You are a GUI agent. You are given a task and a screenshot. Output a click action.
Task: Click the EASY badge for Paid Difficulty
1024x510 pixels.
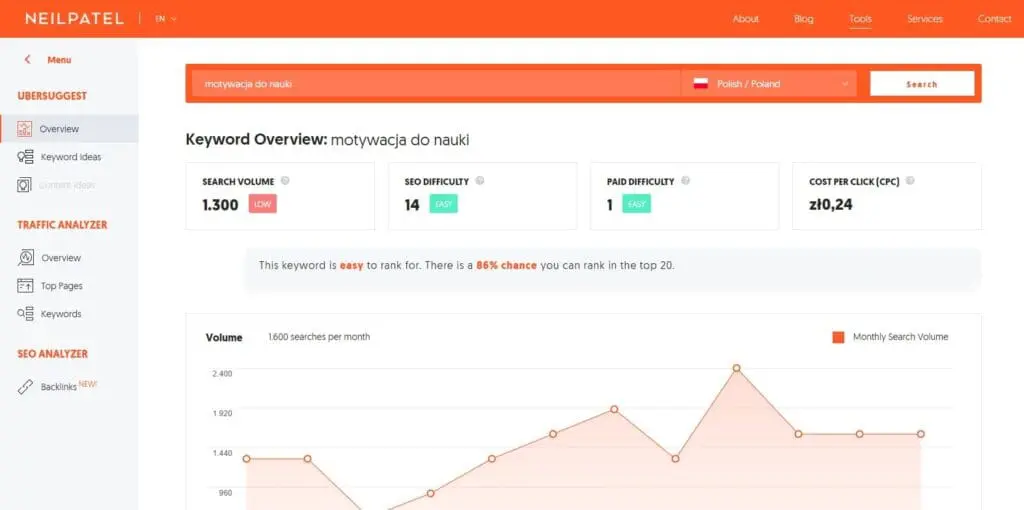(637, 204)
